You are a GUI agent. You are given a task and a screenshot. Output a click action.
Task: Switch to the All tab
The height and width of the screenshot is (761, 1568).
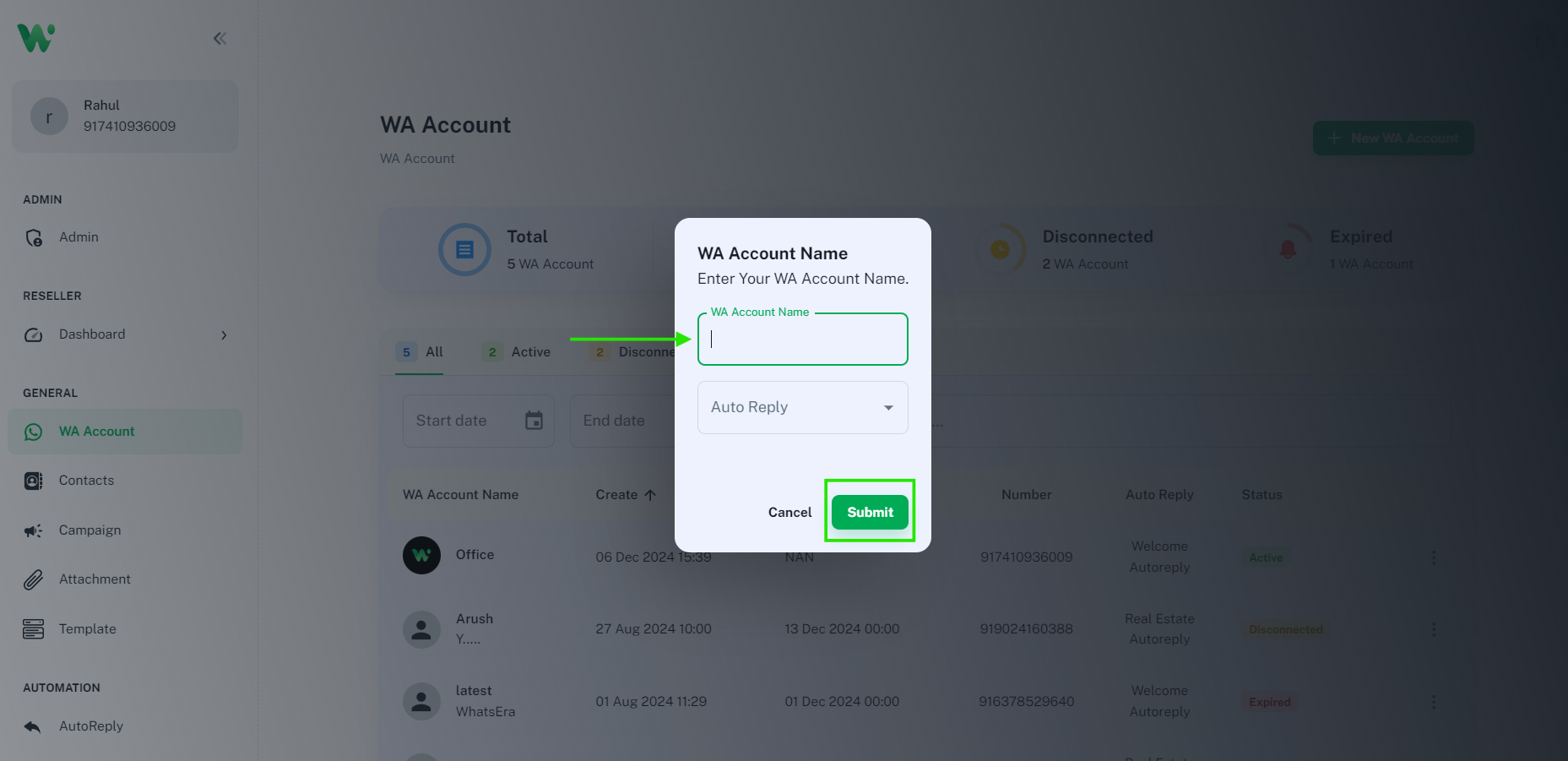(x=420, y=352)
